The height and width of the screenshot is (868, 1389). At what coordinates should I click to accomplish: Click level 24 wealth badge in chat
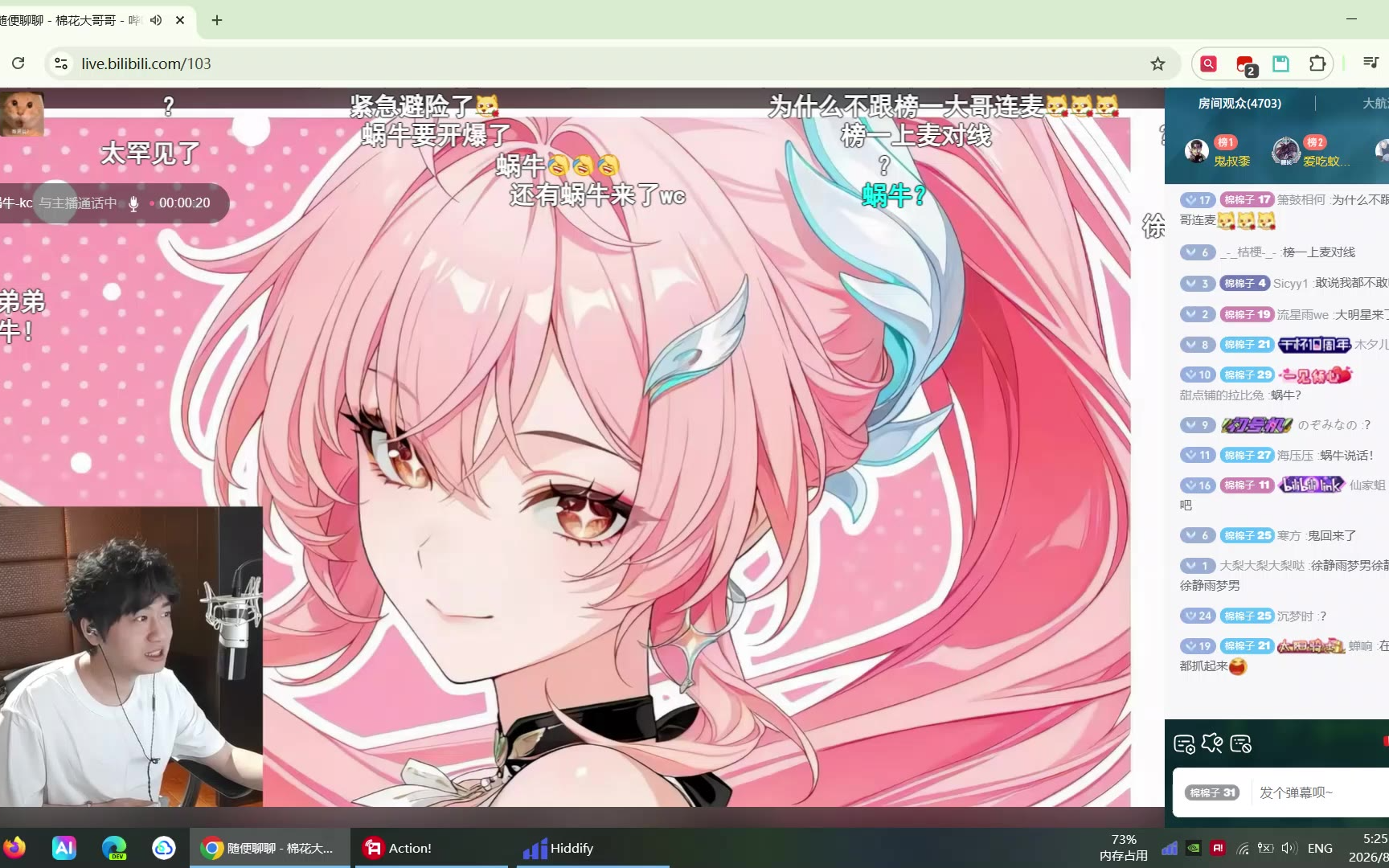pos(1198,616)
